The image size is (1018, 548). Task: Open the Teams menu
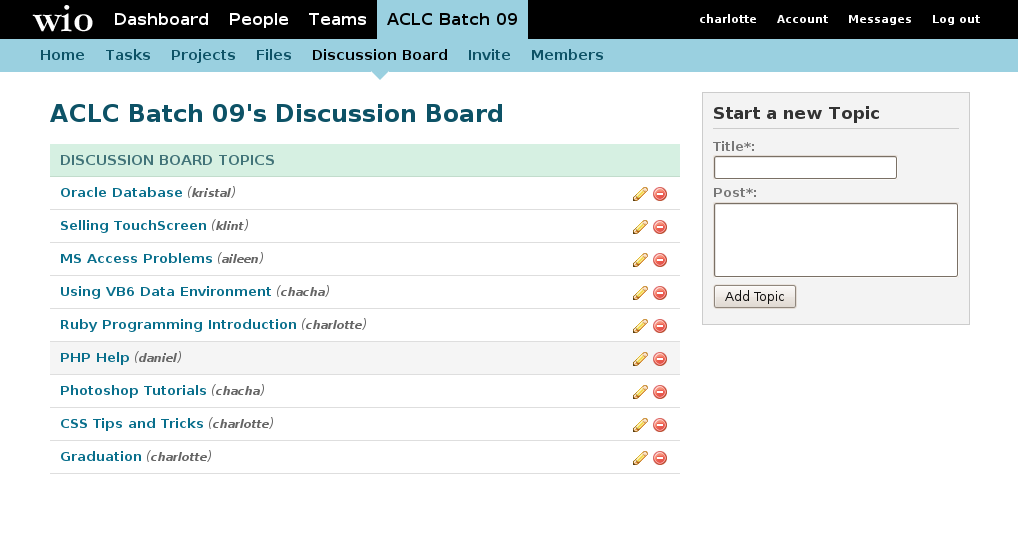[x=338, y=19]
